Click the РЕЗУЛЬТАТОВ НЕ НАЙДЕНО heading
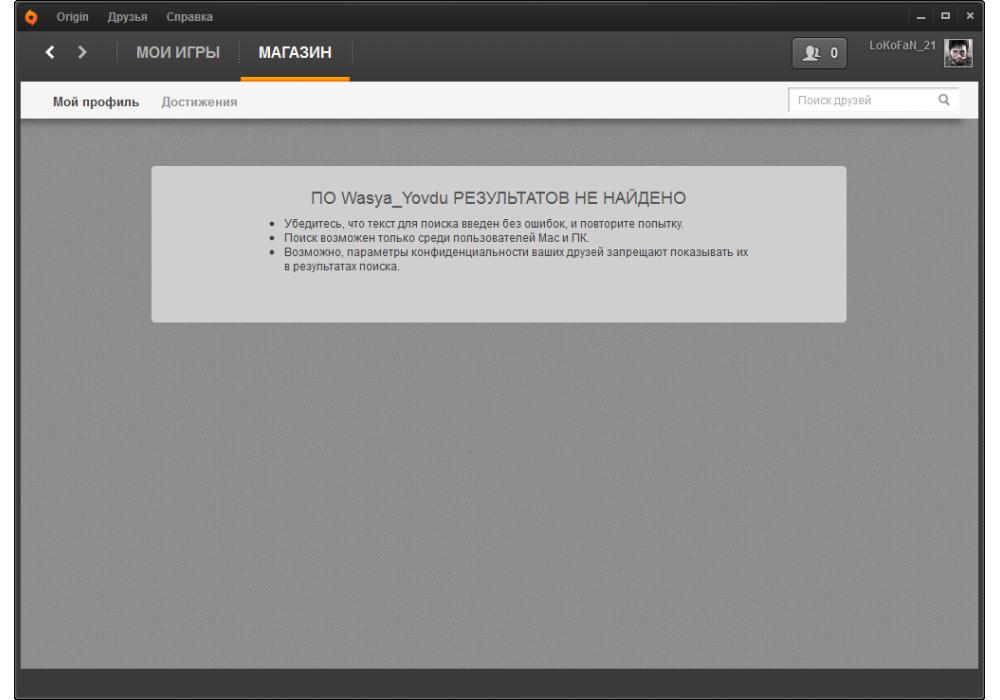1000x700 pixels. click(498, 196)
